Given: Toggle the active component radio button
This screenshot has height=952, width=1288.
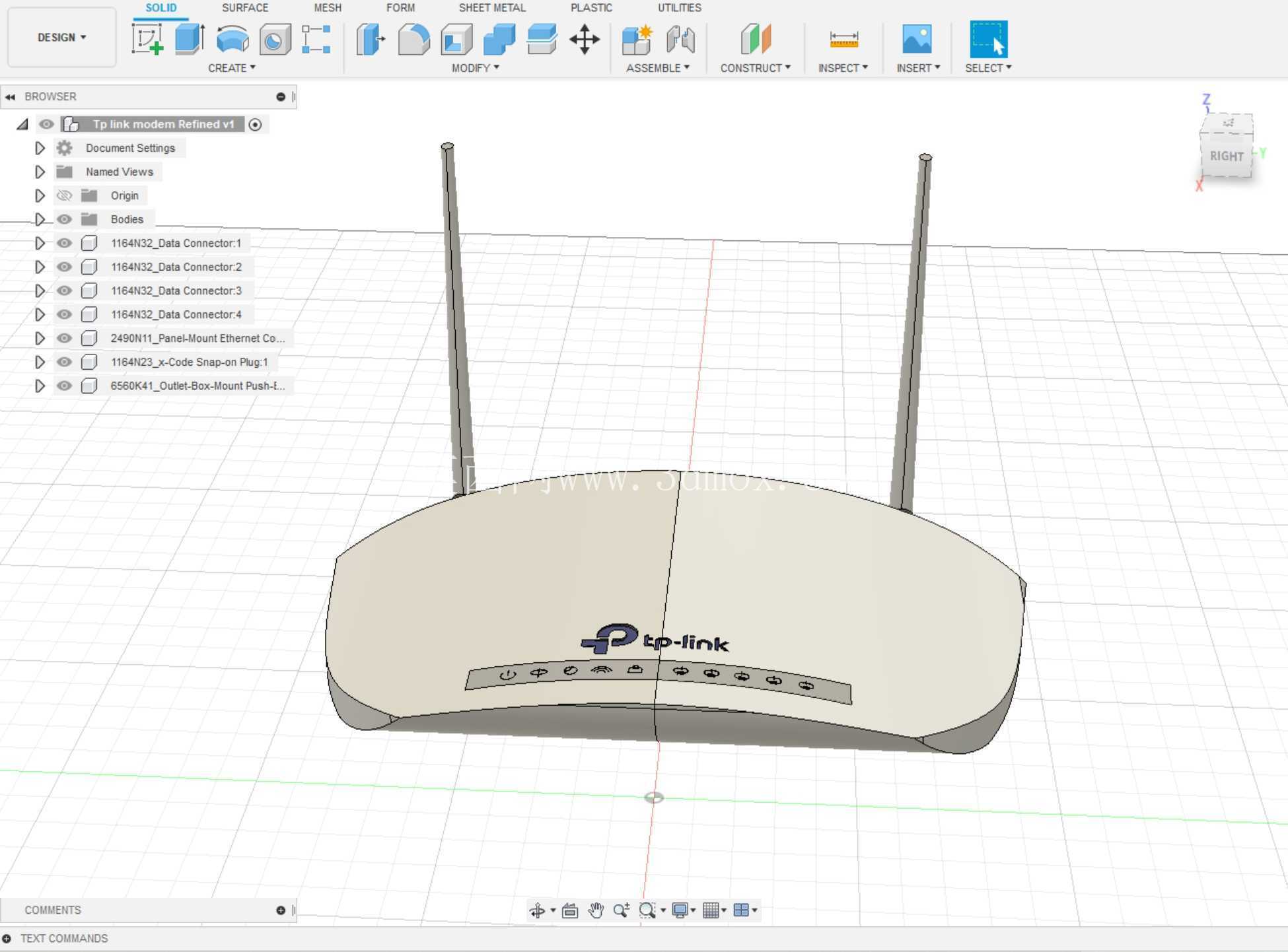Looking at the screenshot, I should coord(256,124).
